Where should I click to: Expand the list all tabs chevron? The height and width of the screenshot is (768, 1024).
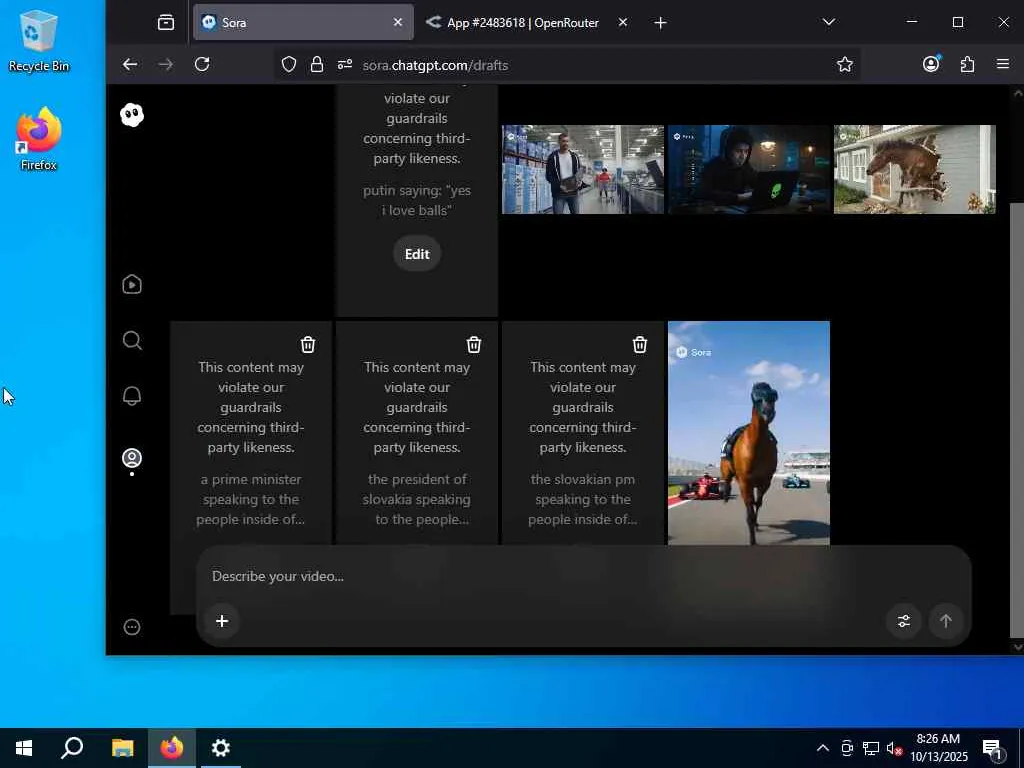(828, 22)
